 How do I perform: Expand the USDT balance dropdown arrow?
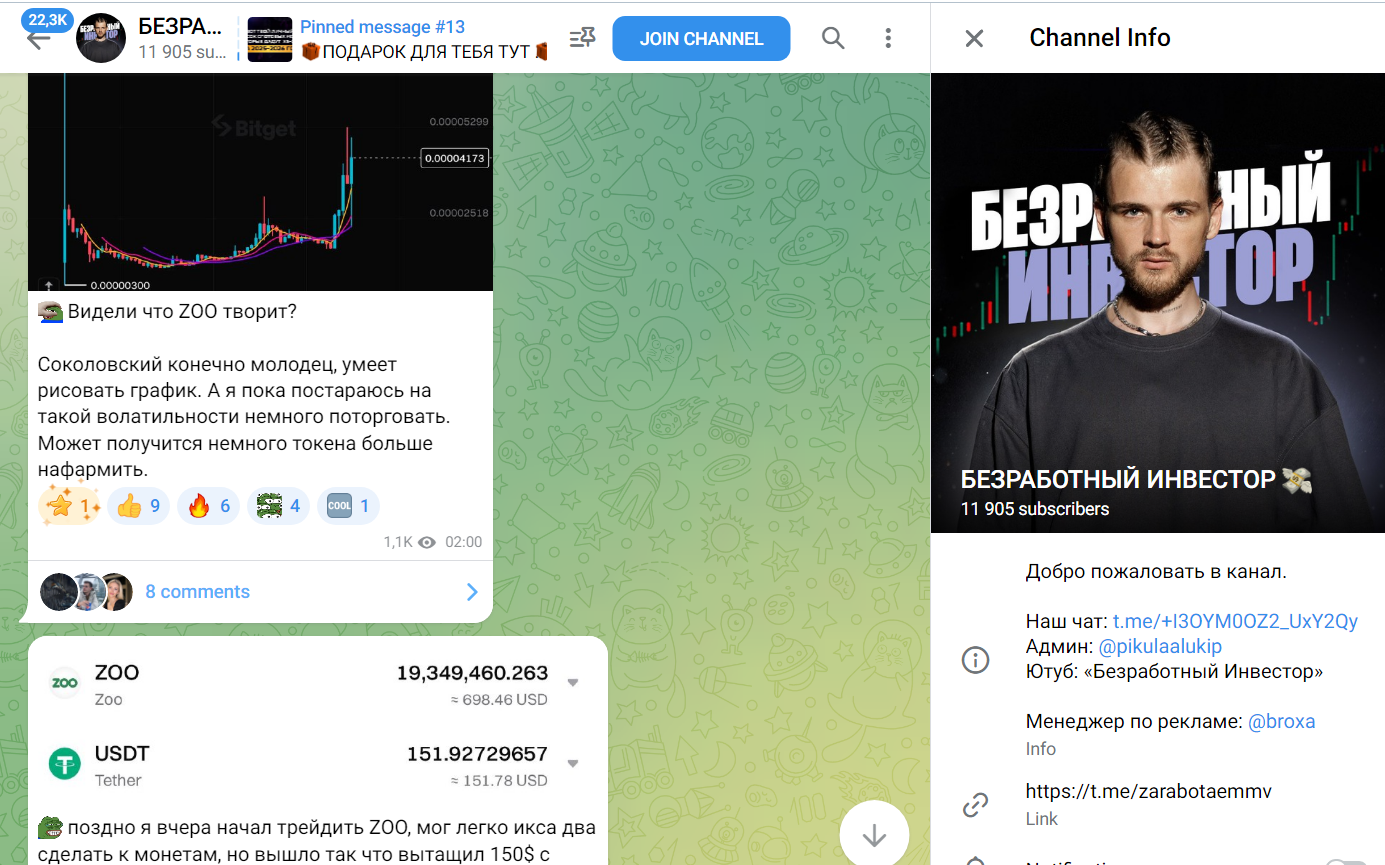pyautogui.click(x=572, y=762)
